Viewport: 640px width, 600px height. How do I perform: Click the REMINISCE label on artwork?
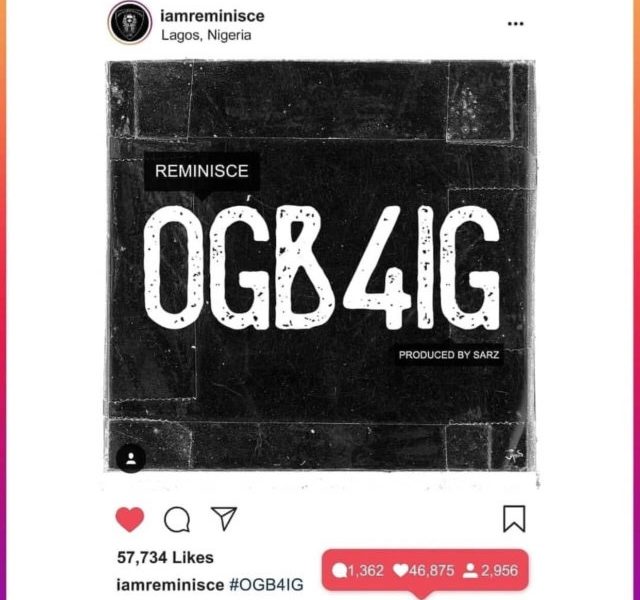click(202, 171)
